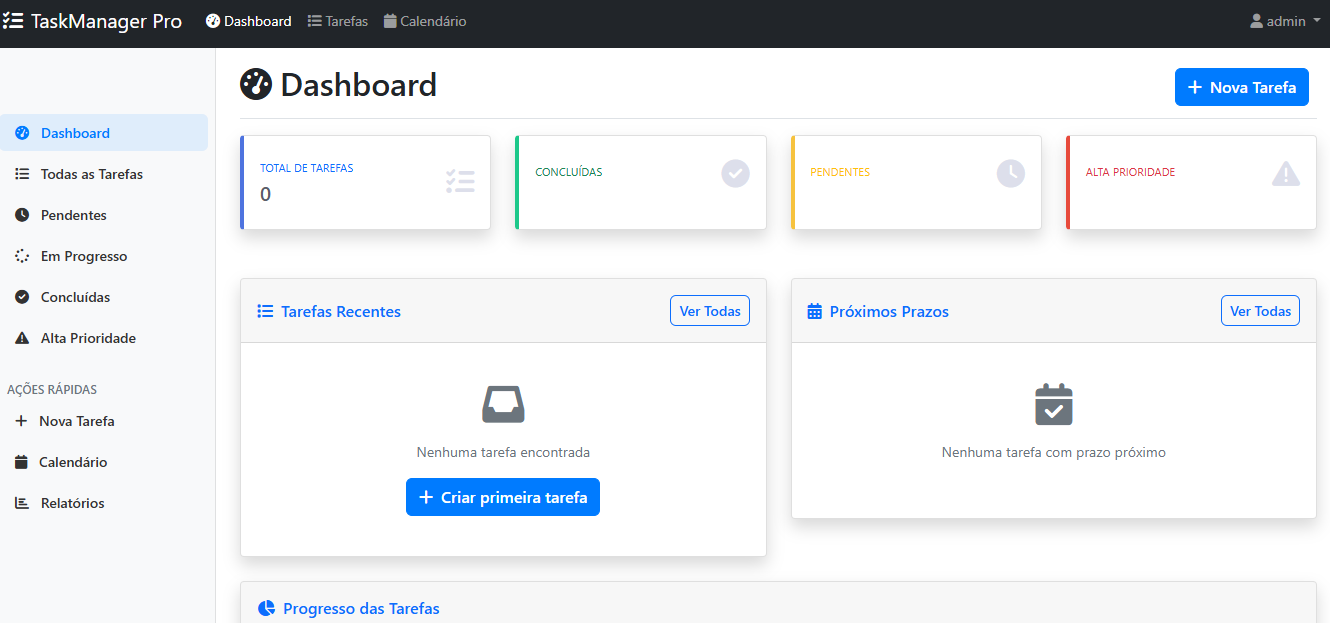Click the warning triangle icon on Alta Prioridade card
Viewport: 1330px width, 623px height.
tap(1285, 174)
